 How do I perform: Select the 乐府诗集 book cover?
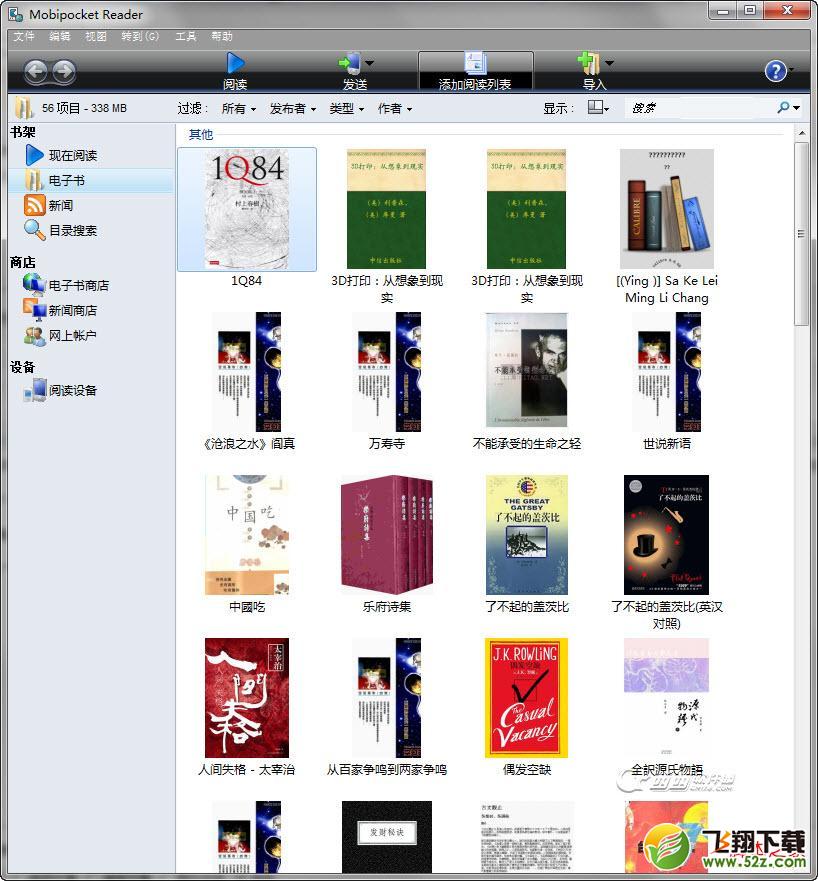387,535
